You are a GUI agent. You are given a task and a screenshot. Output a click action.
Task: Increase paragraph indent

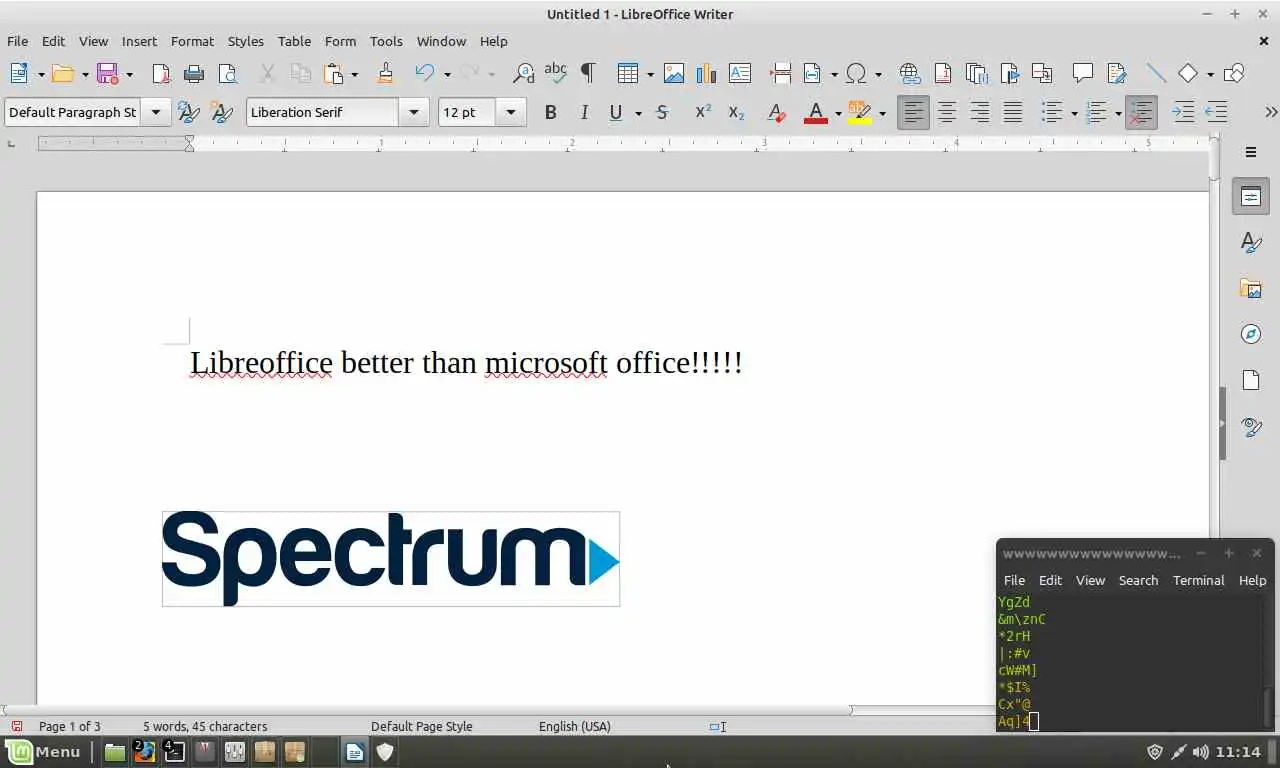coord(1183,112)
